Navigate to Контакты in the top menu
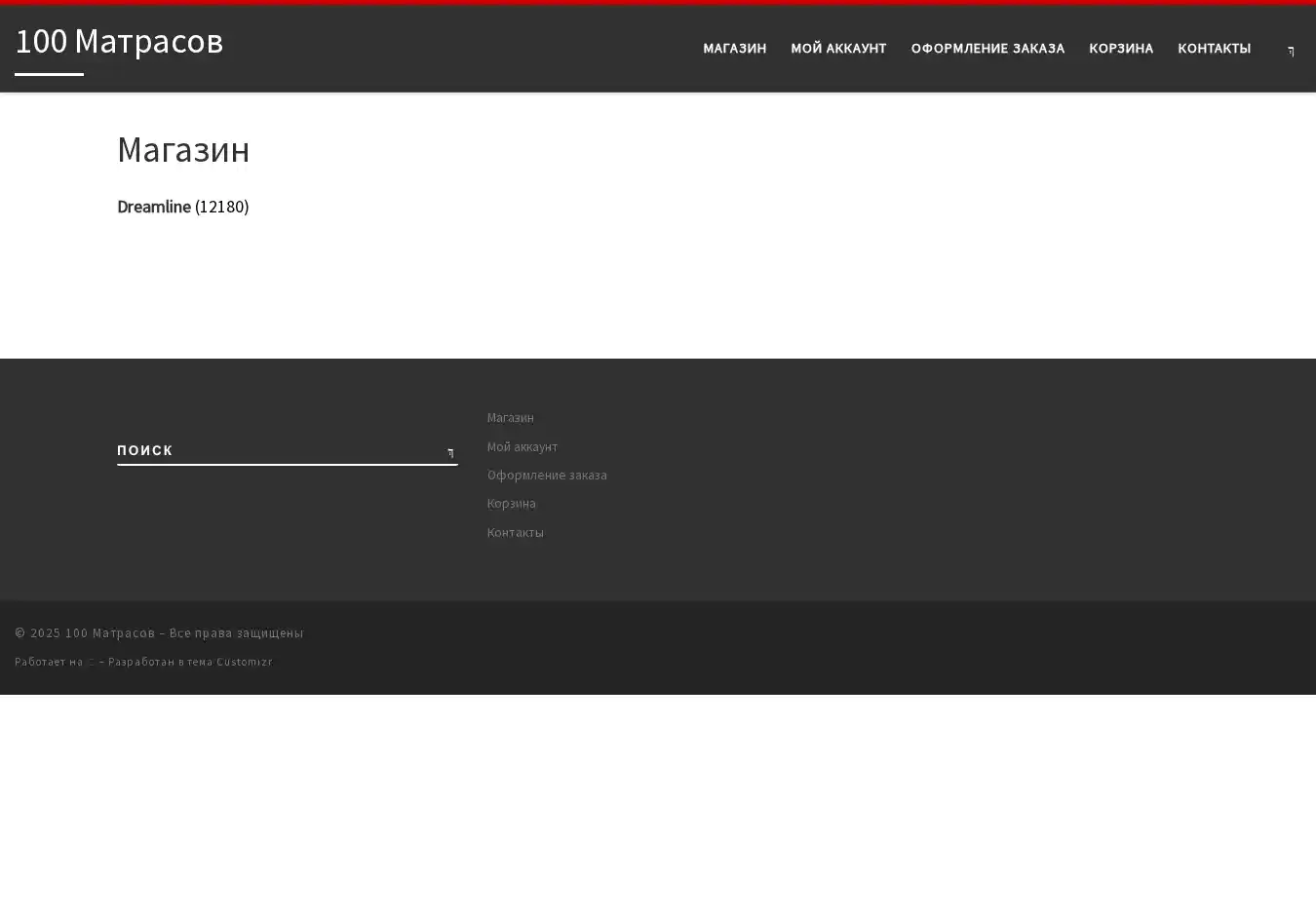This screenshot has width=1316, height=916. click(1214, 49)
